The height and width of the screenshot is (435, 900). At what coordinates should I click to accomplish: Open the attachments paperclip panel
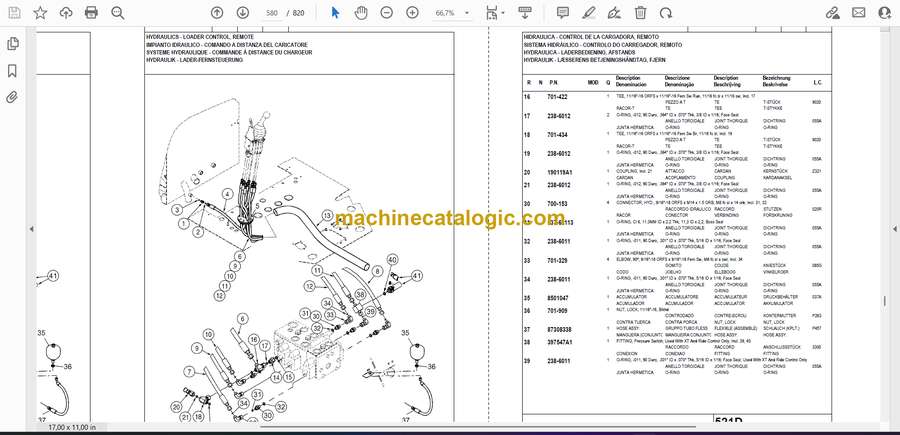pyautogui.click(x=12, y=98)
